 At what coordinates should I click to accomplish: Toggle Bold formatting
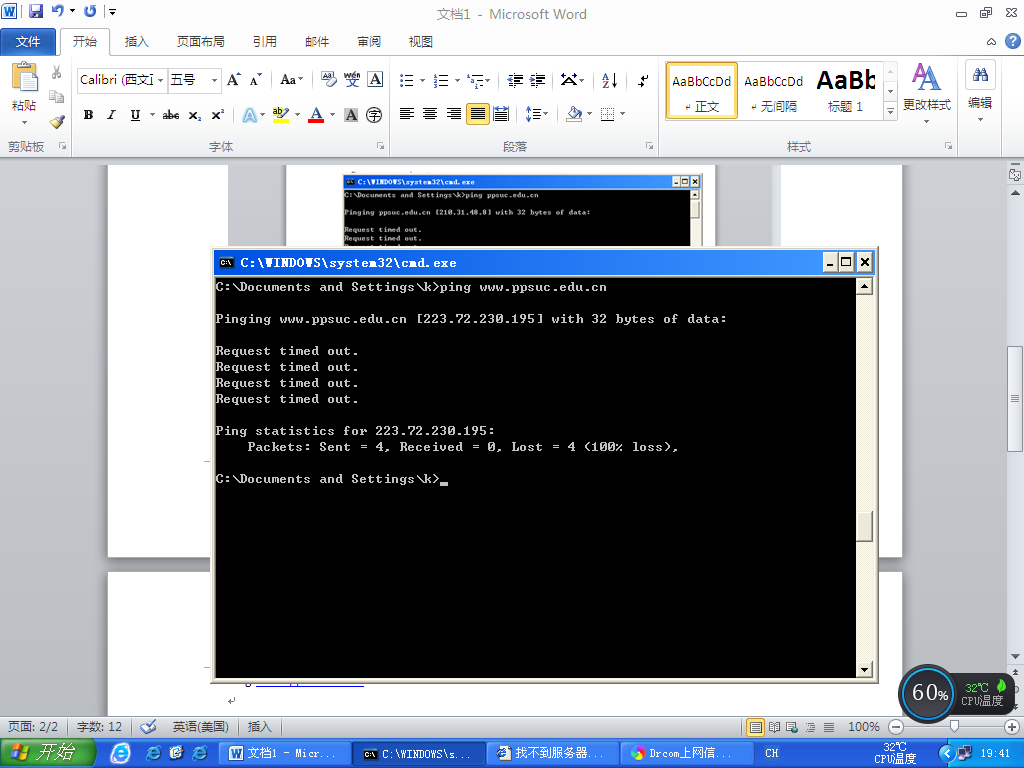click(x=88, y=115)
